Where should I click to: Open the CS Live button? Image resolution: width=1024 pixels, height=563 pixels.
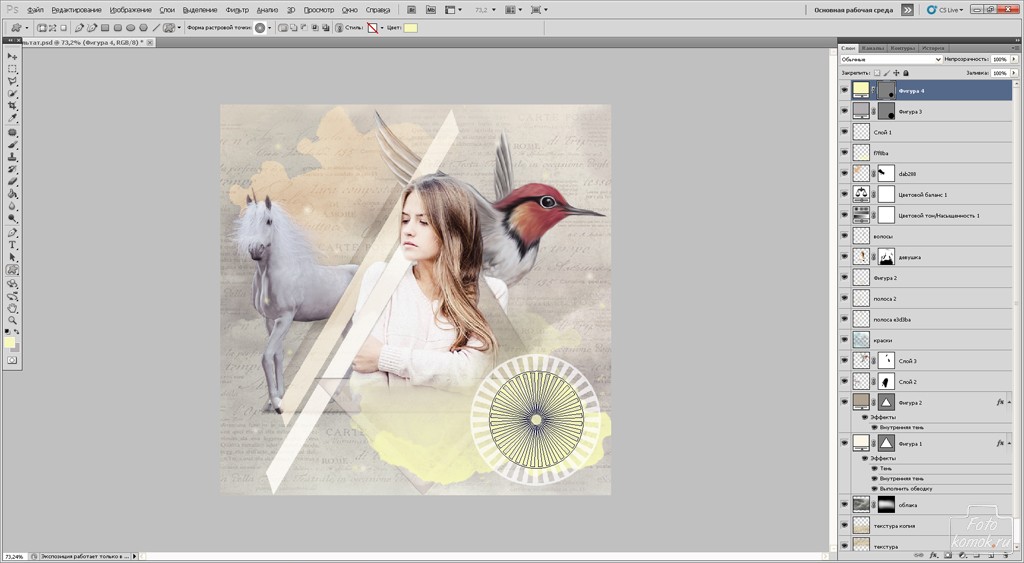pos(943,9)
